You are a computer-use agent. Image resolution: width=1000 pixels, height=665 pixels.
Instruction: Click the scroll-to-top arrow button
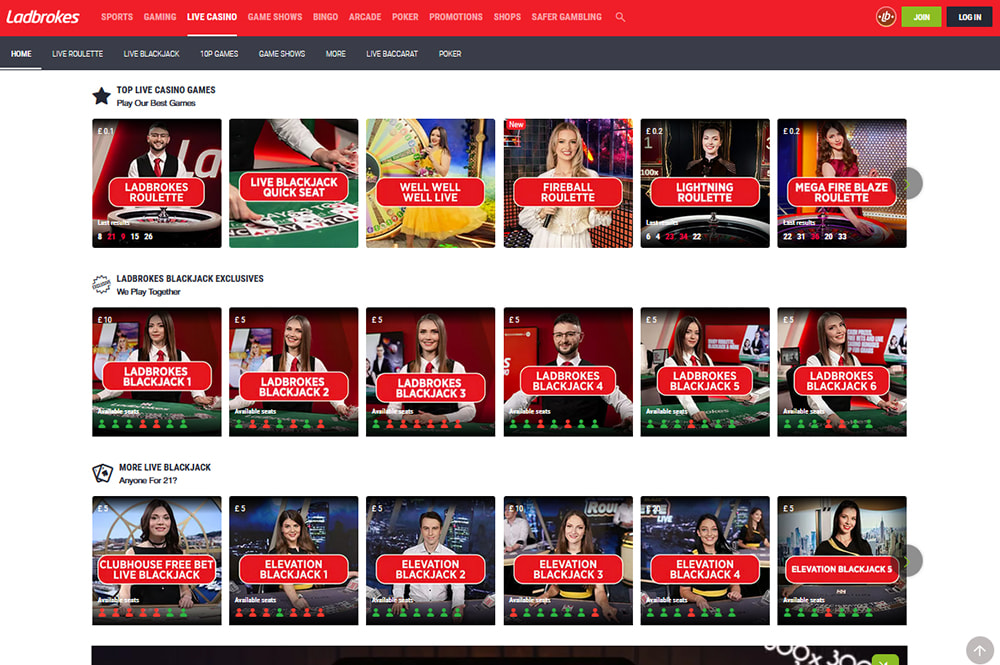pyautogui.click(x=980, y=651)
